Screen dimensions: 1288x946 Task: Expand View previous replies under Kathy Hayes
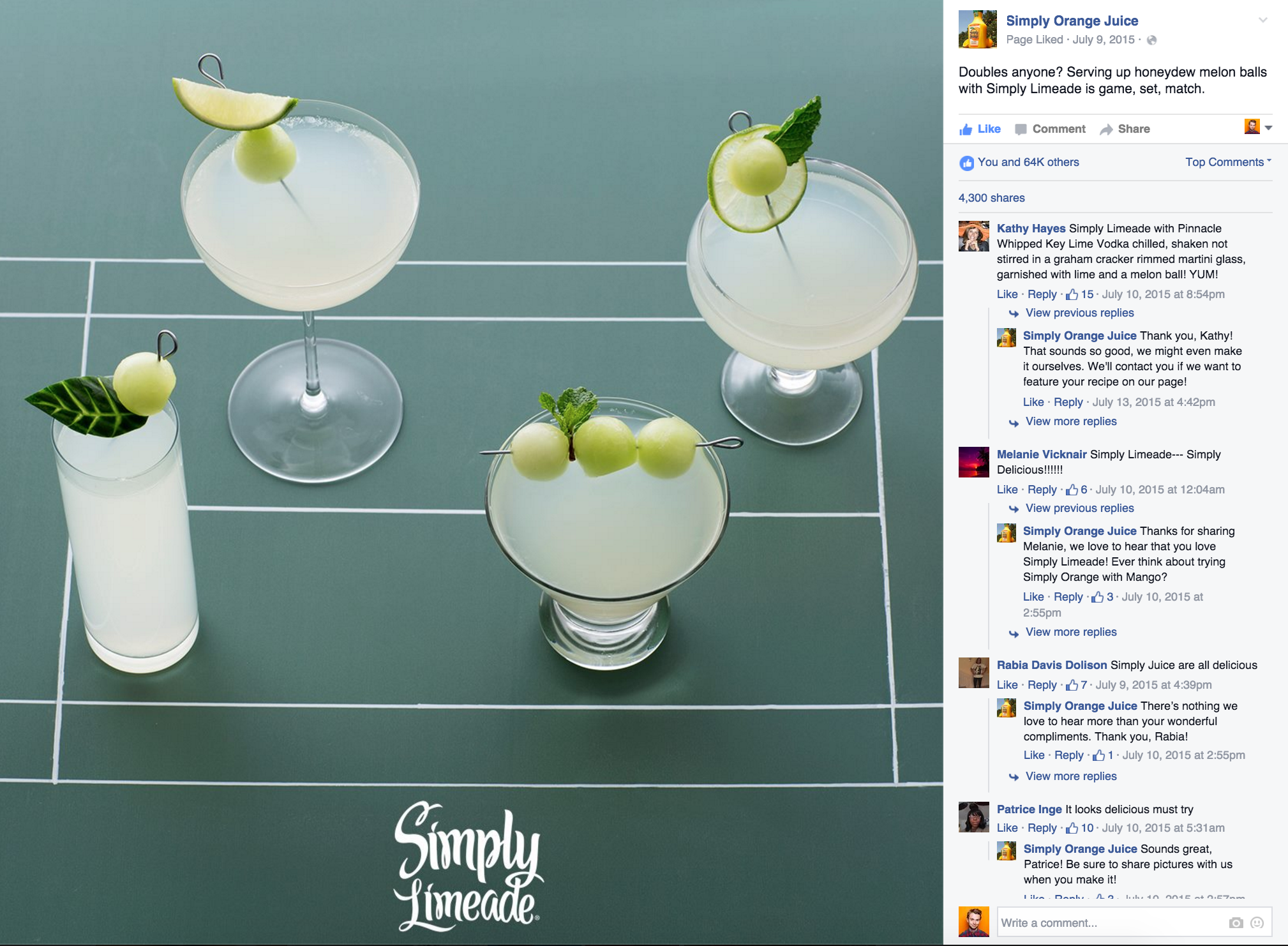(x=1079, y=313)
